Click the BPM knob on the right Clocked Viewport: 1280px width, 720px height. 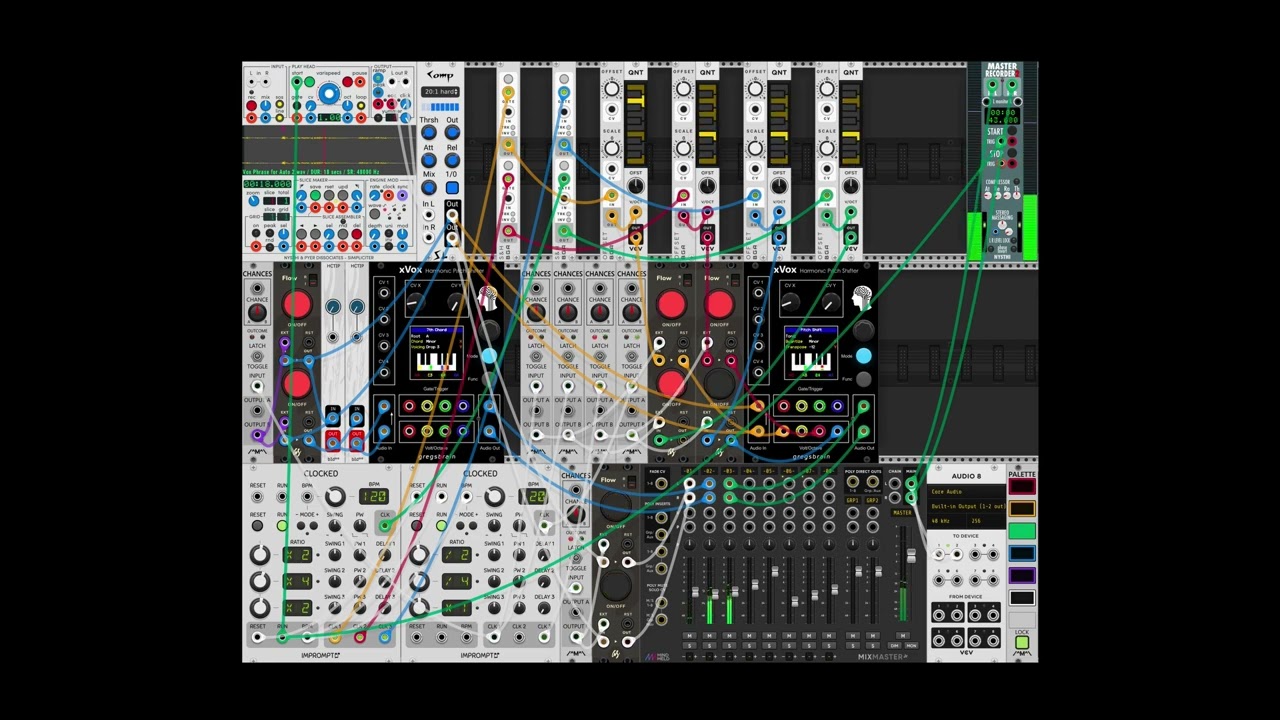[495, 496]
